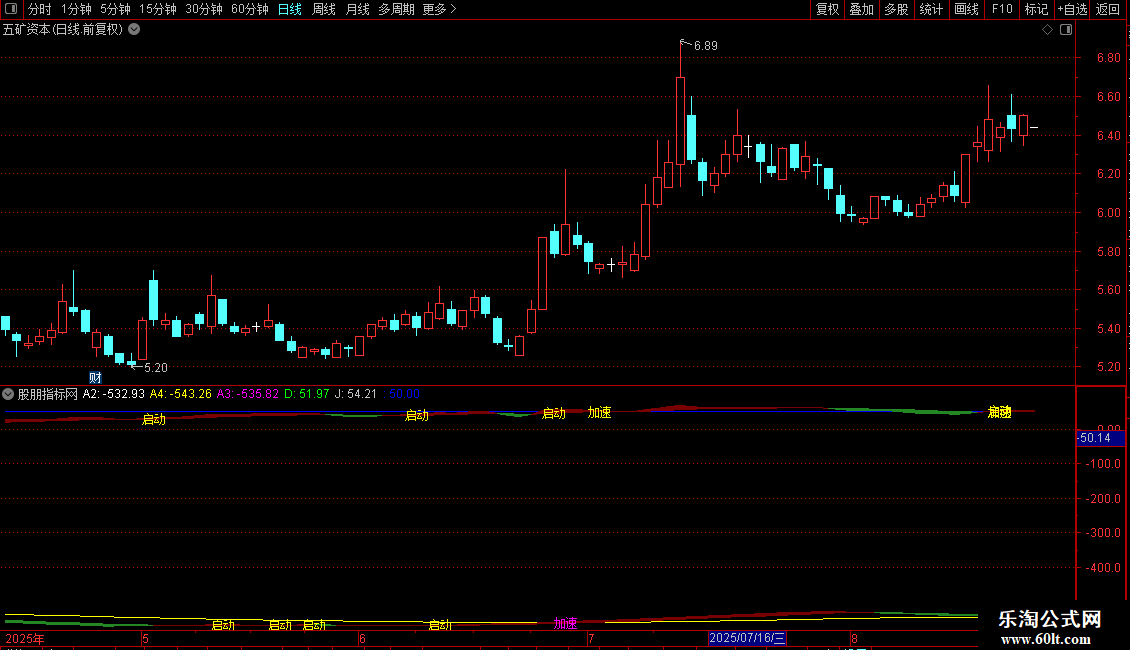
Task: Click the A2: -532.93 indicator value
Action: coord(113,394)
